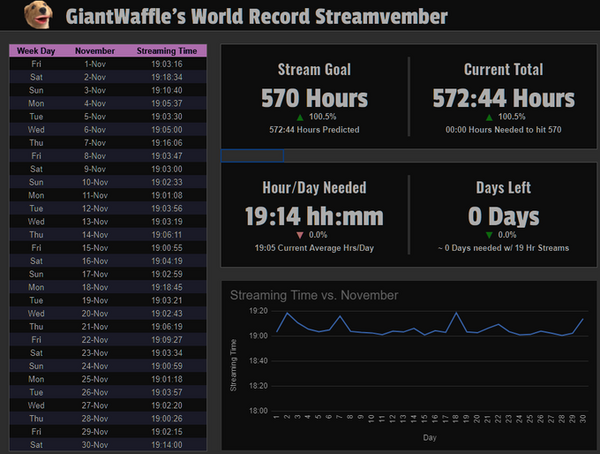Image resolution: width=600 pixels, height=454 pixels.
Task: Select the November column header
Action: coord(95,50)
